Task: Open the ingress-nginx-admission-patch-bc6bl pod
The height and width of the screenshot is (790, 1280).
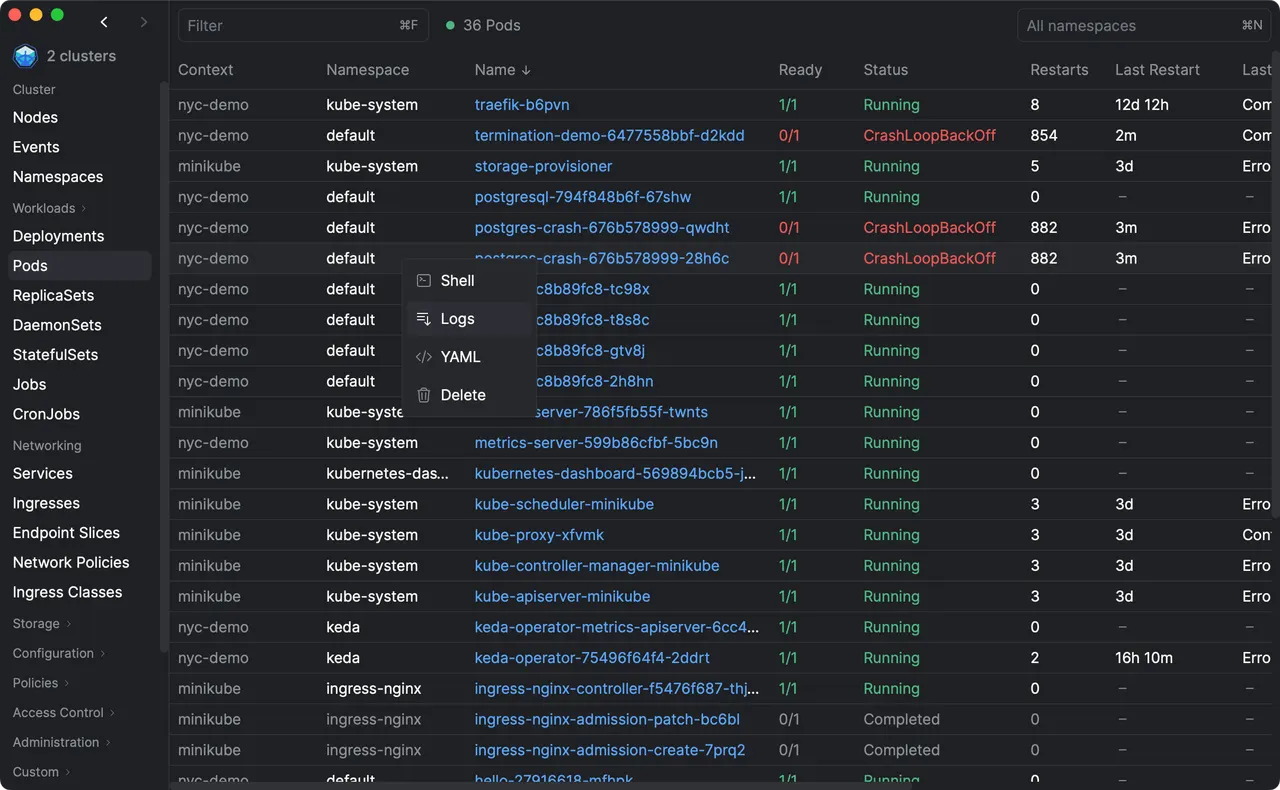Action: [x=607, y=720]
